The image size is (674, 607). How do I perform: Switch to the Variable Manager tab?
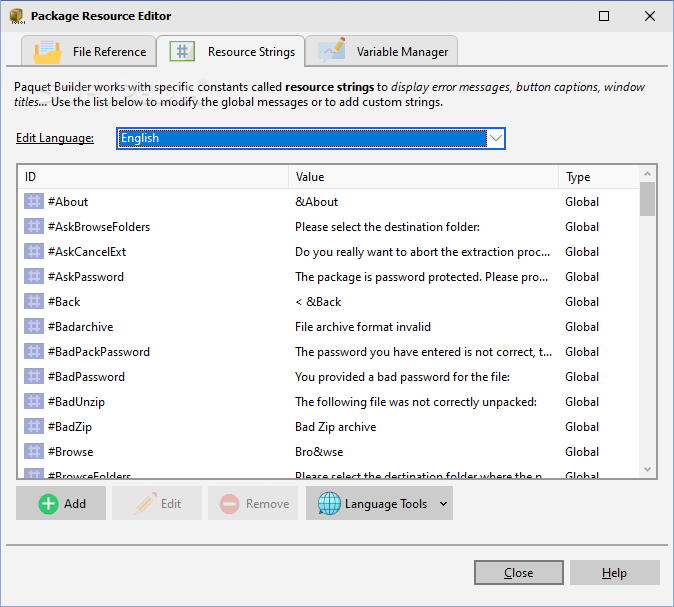point(382,51)
